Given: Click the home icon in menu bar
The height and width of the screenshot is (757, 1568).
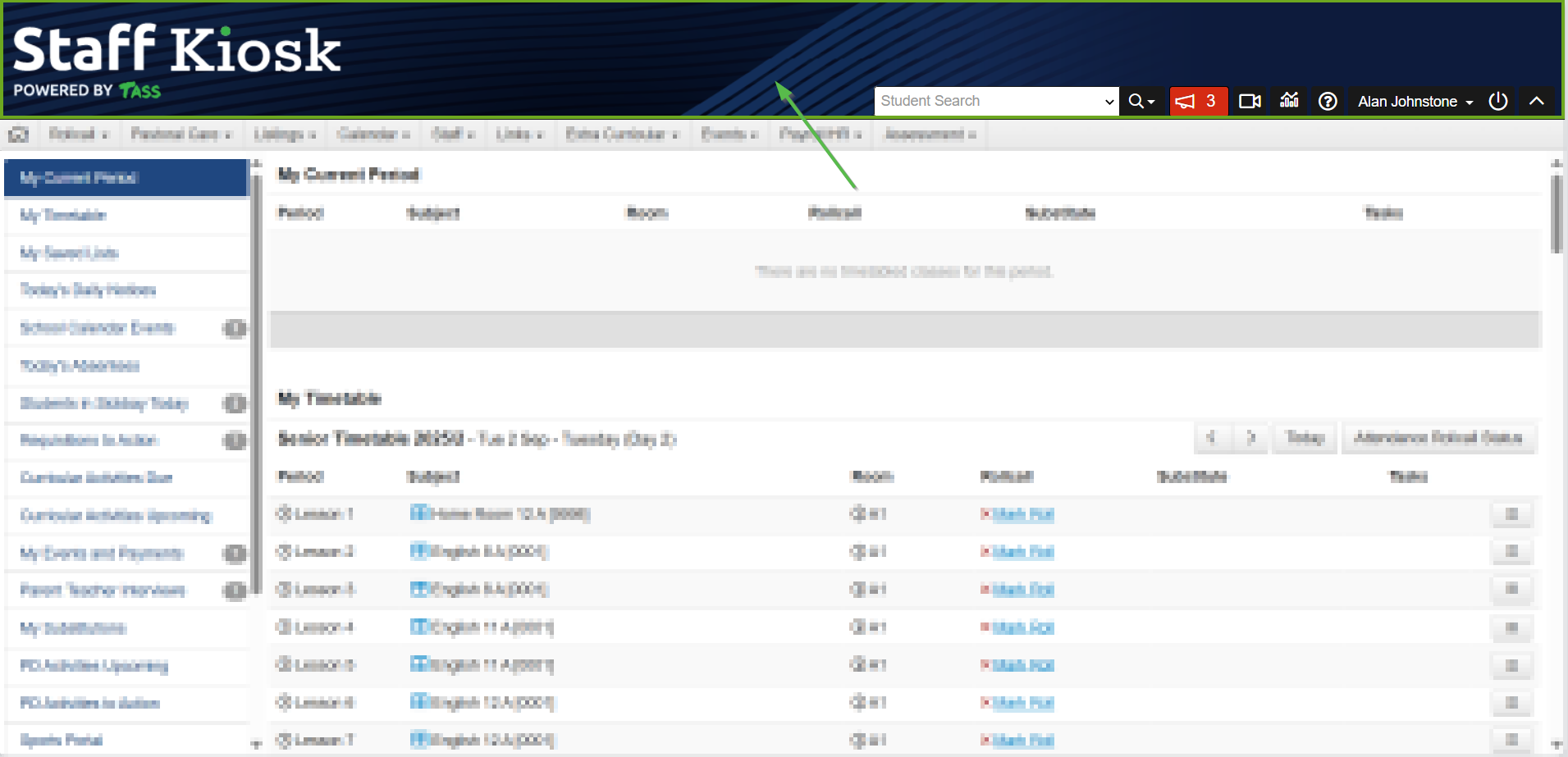Looking at the screenshot, I should [x=18, y=135].
